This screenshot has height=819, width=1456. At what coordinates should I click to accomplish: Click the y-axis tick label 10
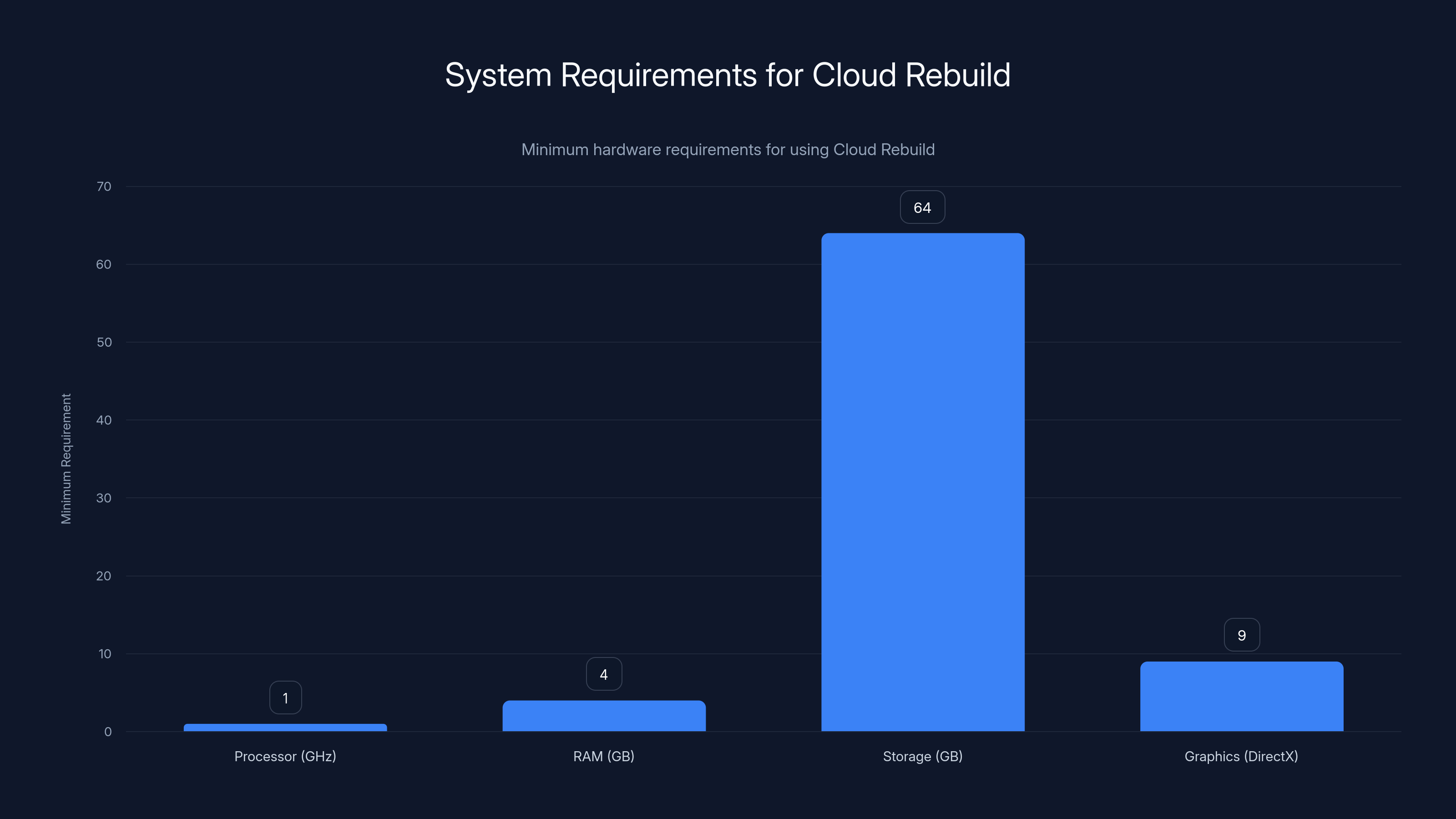(x=105, y=654)
